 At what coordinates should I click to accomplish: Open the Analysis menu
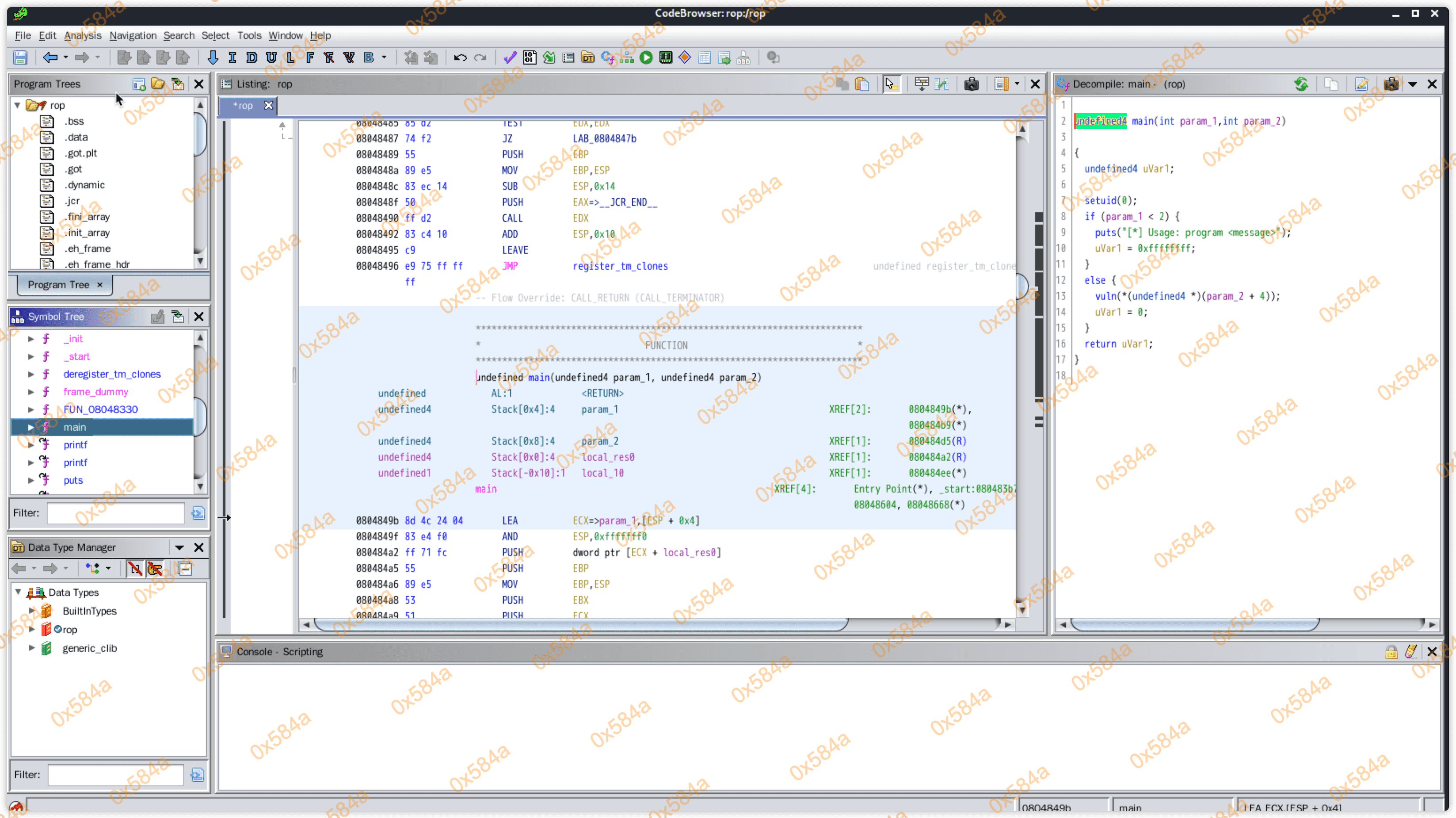[83, 35]
